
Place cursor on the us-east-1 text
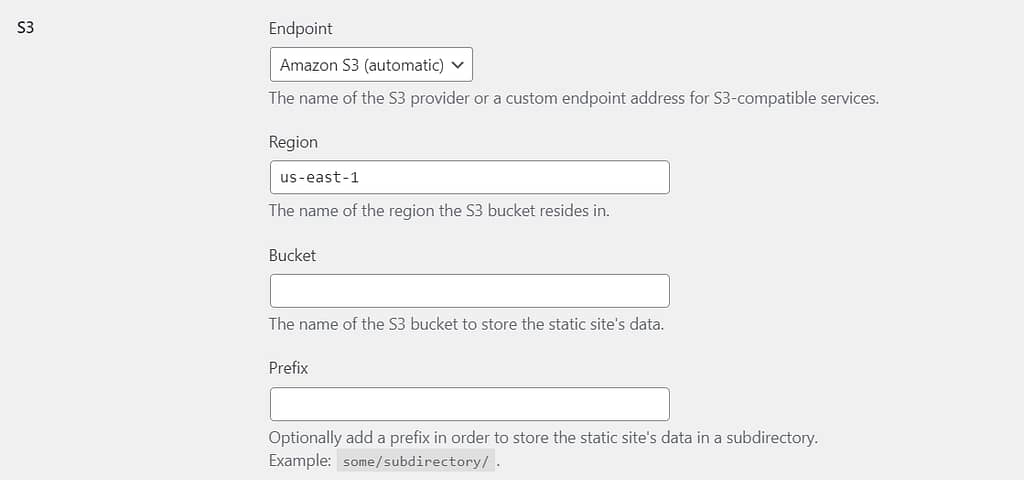click(319, 177)
